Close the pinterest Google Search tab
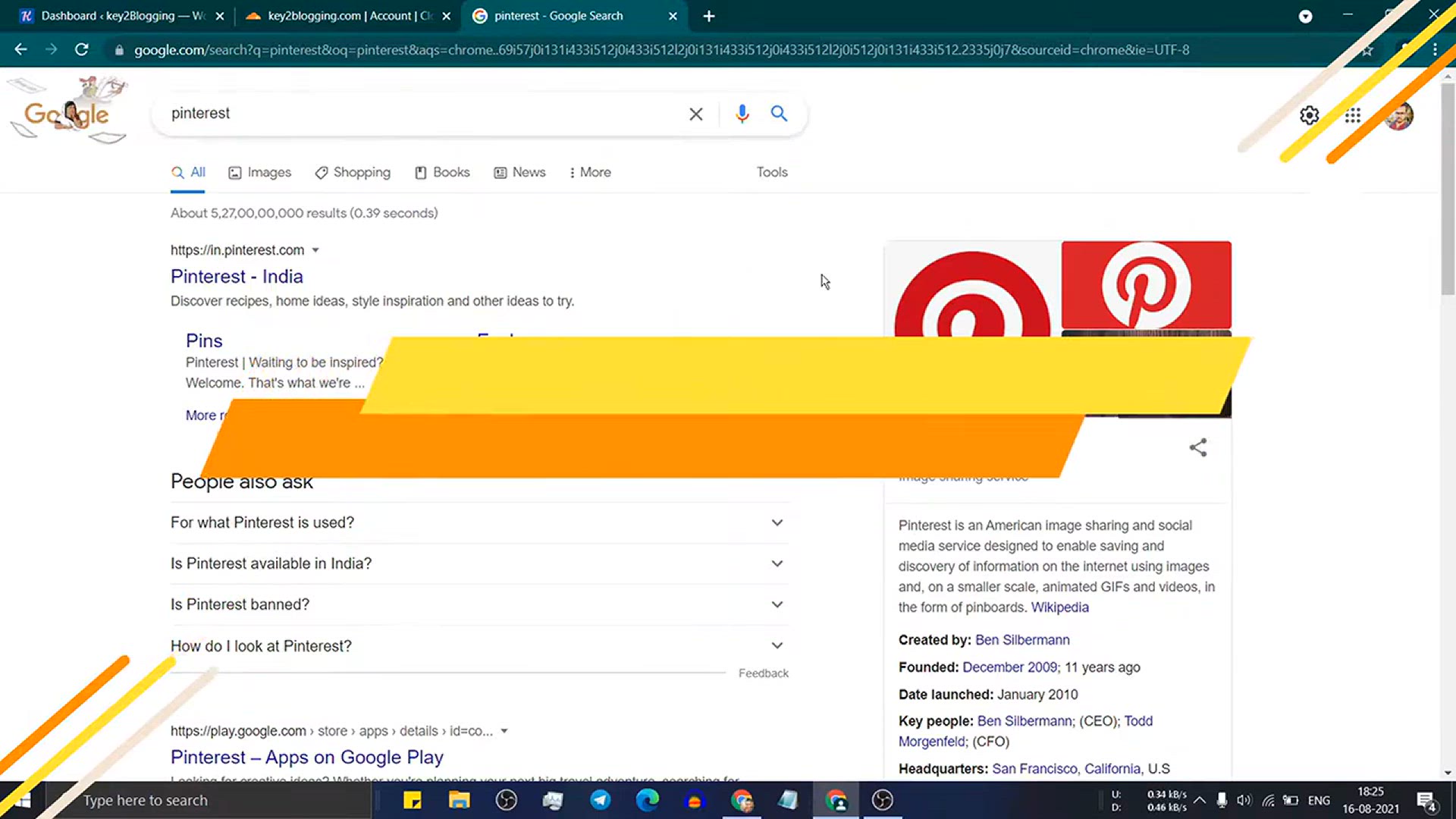1456x819 pixels. tap(673, 16)
